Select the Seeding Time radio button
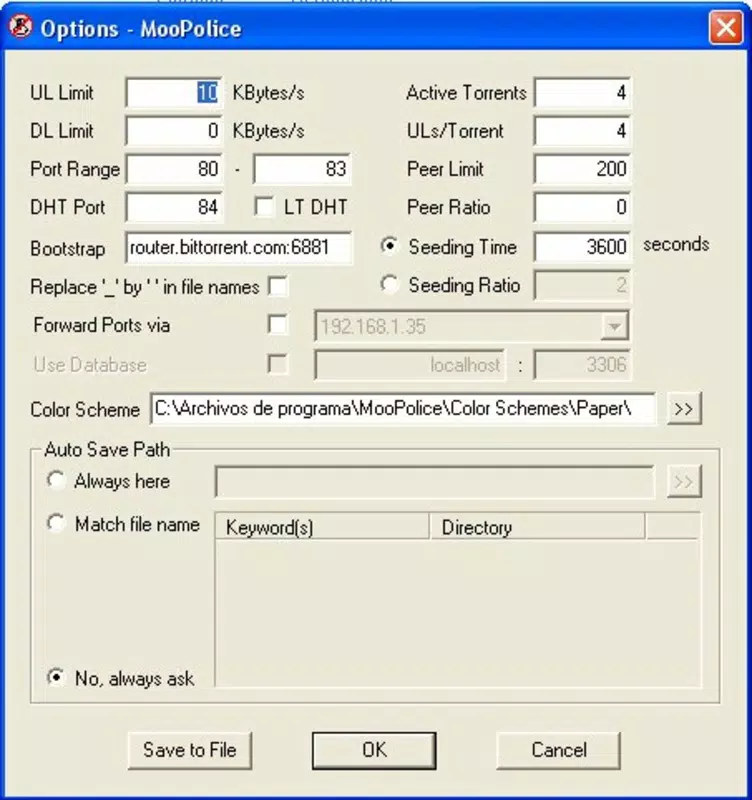 click(x=390, y=246)
